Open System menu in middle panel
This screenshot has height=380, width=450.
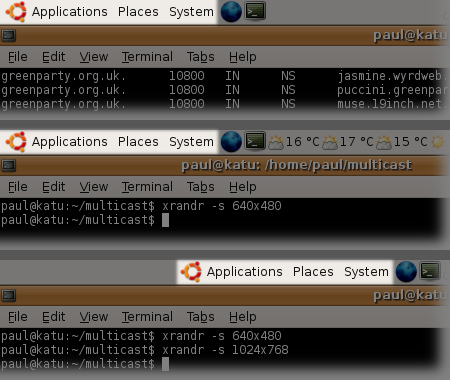191,142
